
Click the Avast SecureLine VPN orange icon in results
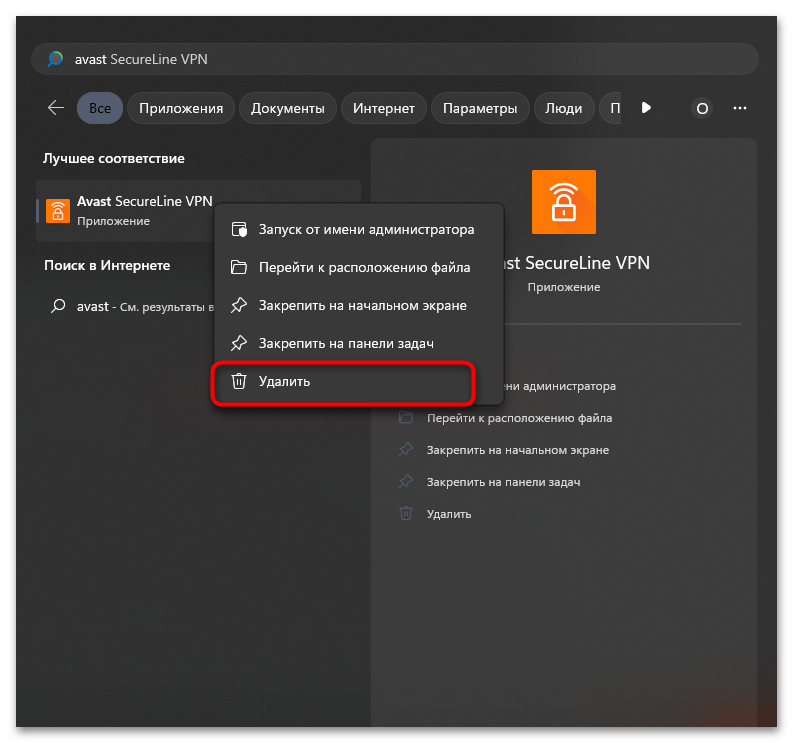pyautogui.click(x=58, y=211)
